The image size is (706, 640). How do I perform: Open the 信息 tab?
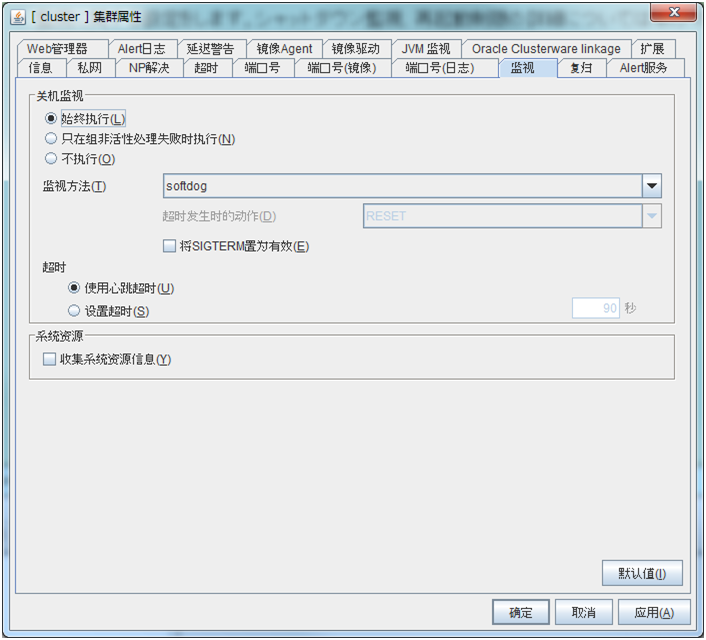(41, 68)
